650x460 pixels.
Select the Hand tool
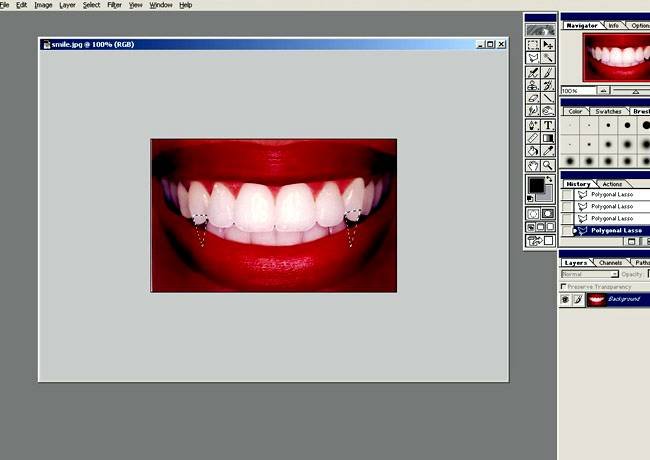click(533, 164)
